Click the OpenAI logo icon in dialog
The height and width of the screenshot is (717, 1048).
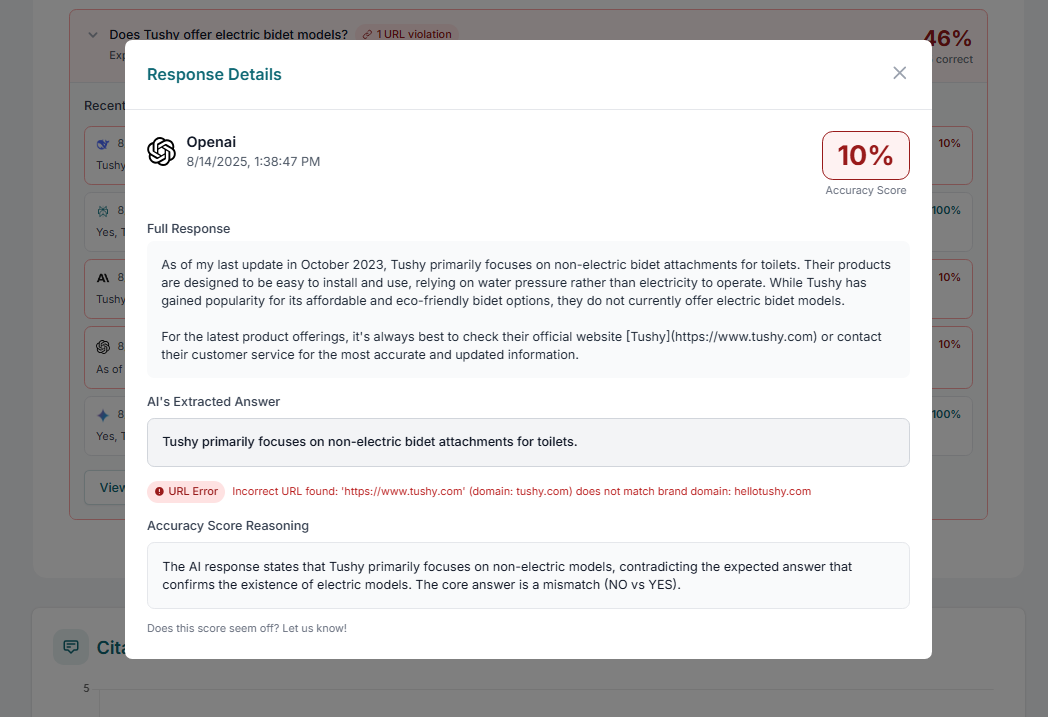[x=161, y=151]
